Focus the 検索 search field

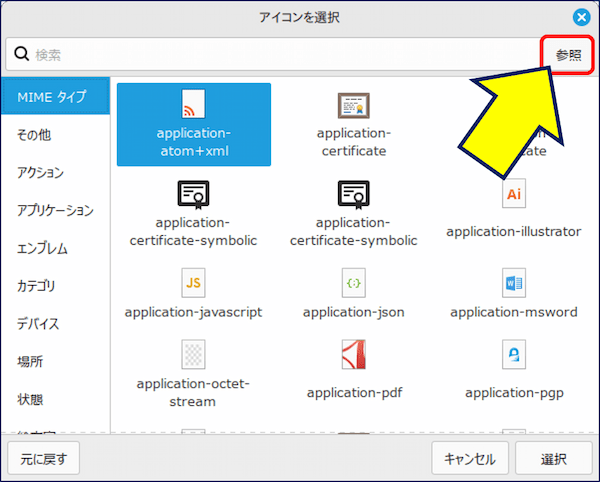(280, 55)
